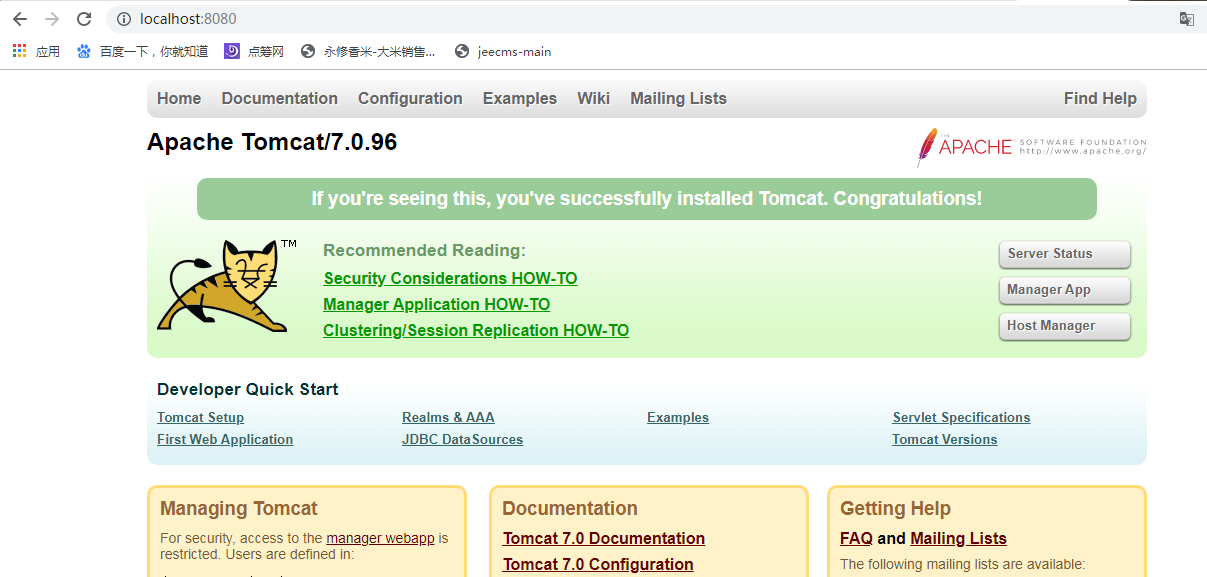Screen dimensions: 1207x577
Task: Open Security Considerations HOW-TO link
Action: click(x=450, y=278)
